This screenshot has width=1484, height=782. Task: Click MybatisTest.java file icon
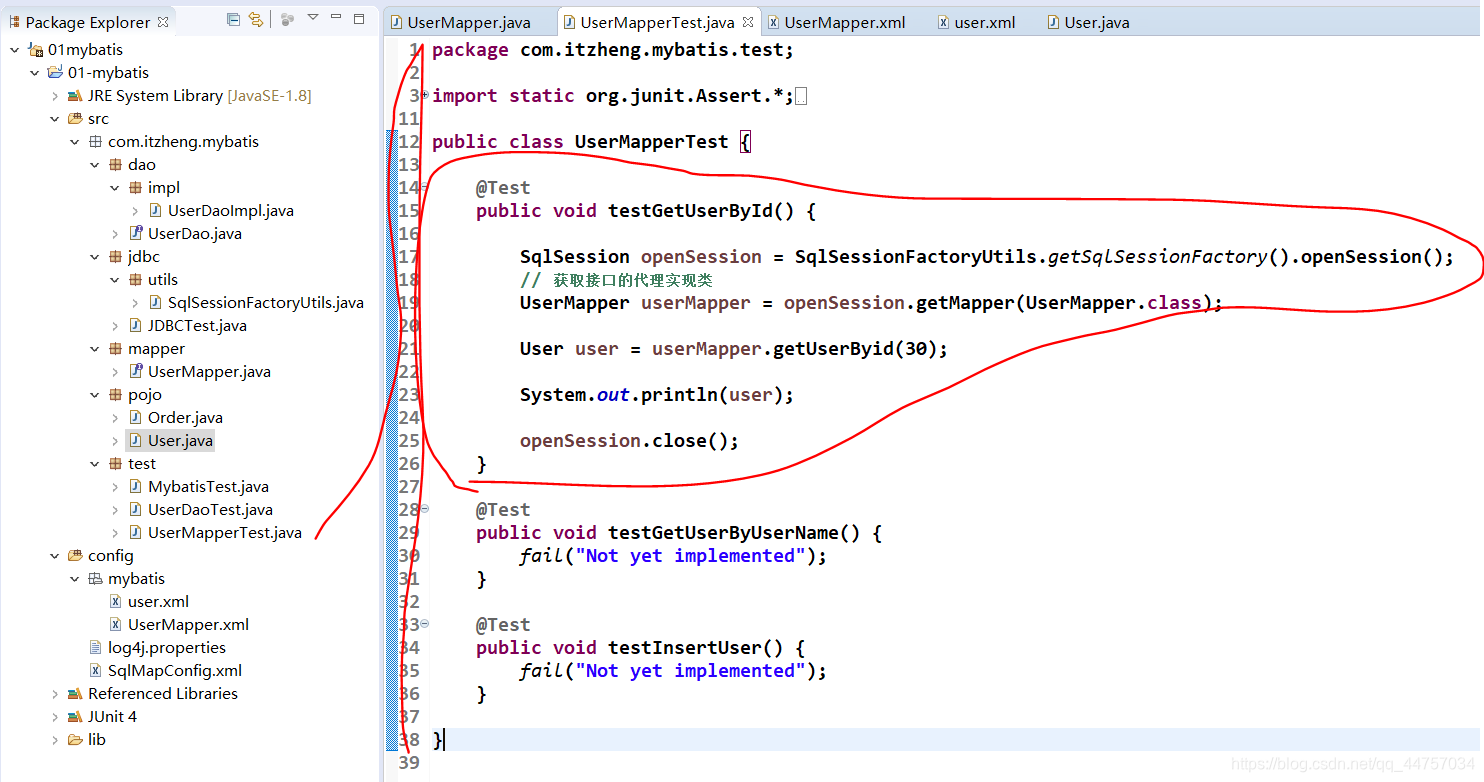click(x=136, y=487)
